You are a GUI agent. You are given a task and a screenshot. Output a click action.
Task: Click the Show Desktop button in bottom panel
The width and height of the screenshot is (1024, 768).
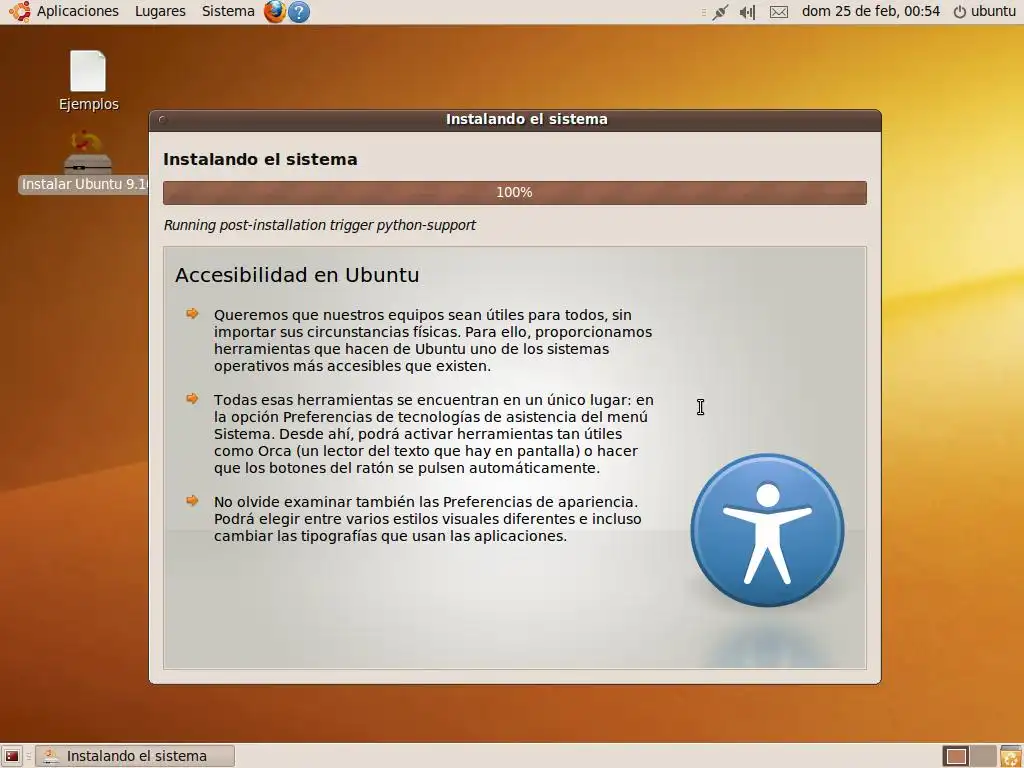12,756
